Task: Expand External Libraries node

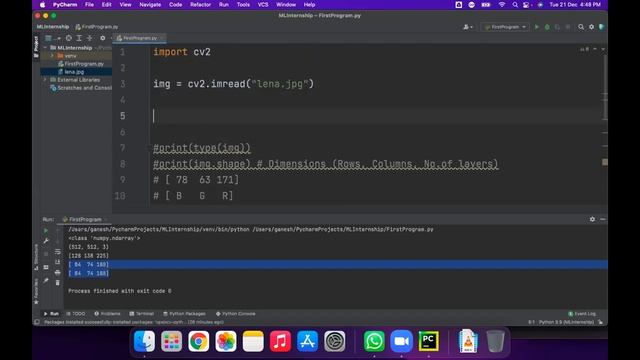Action: click(45, 80)
